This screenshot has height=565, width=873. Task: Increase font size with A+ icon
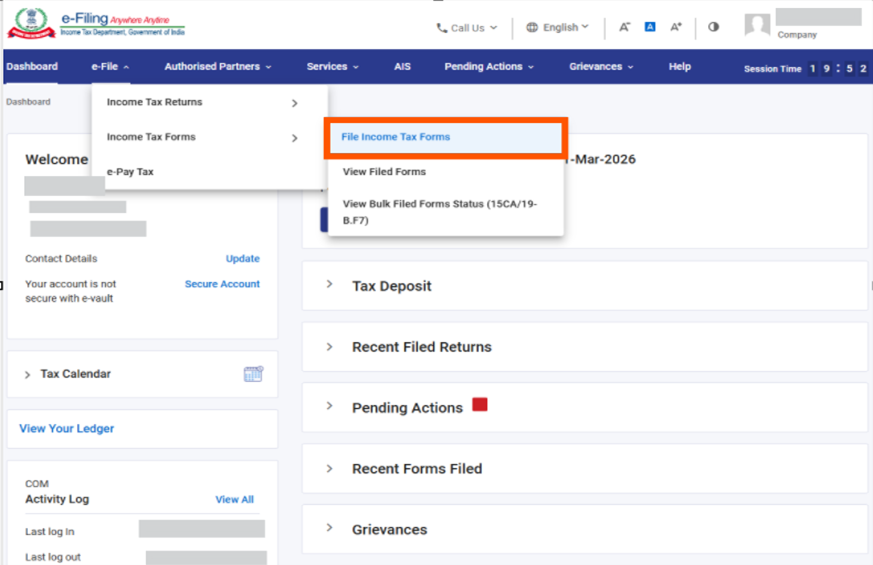677,27
